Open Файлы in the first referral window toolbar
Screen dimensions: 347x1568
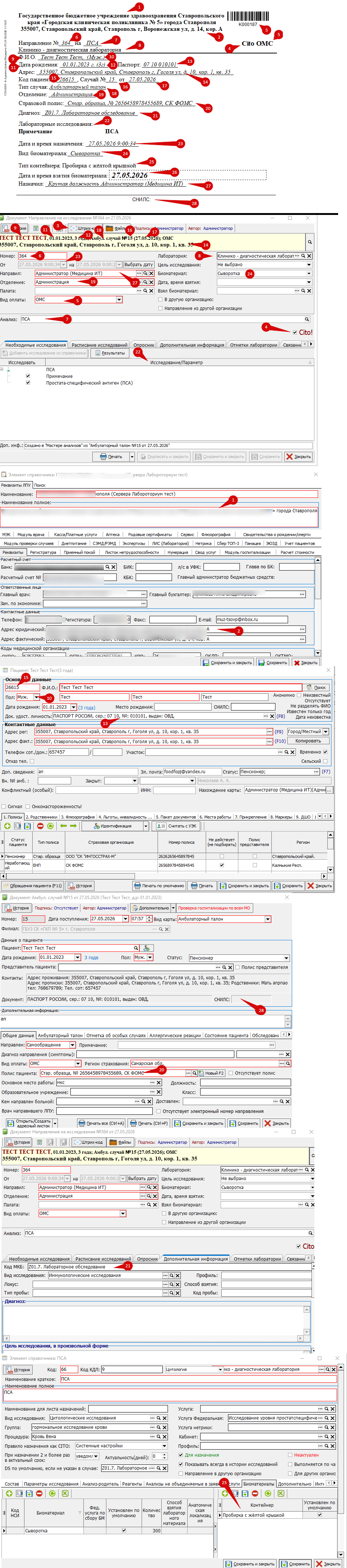click(x=117, y=228)
